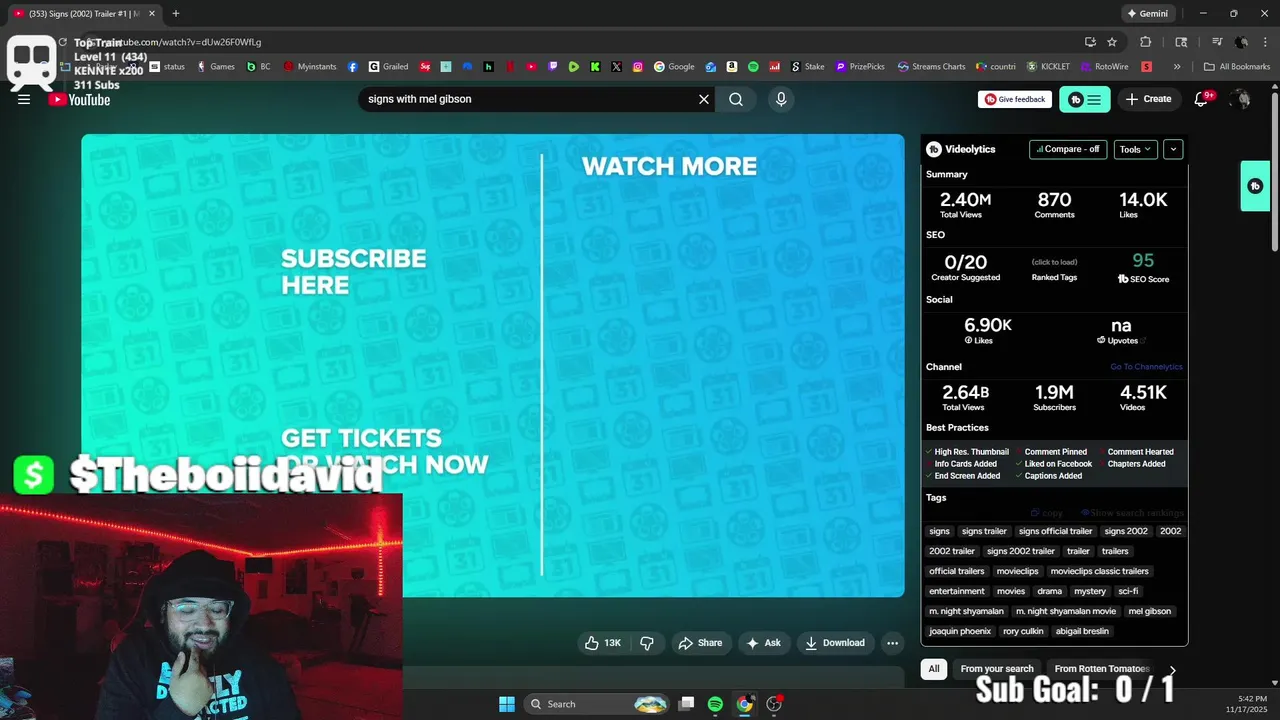
Task: Open the Streams Charts bookmark
Action: [932, 67]
